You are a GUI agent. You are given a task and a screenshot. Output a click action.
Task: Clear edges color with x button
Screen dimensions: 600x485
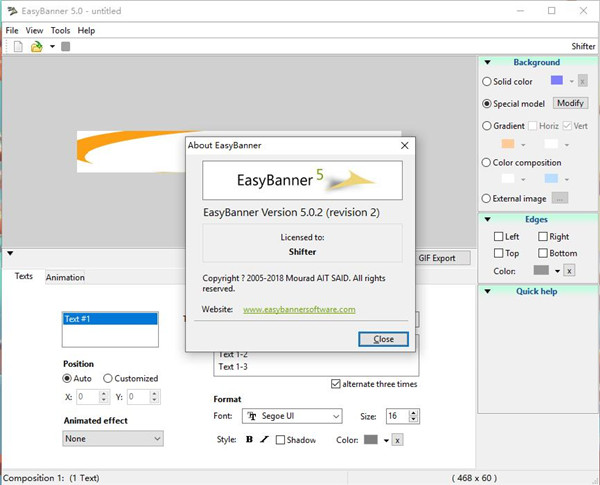pos(569,271)
